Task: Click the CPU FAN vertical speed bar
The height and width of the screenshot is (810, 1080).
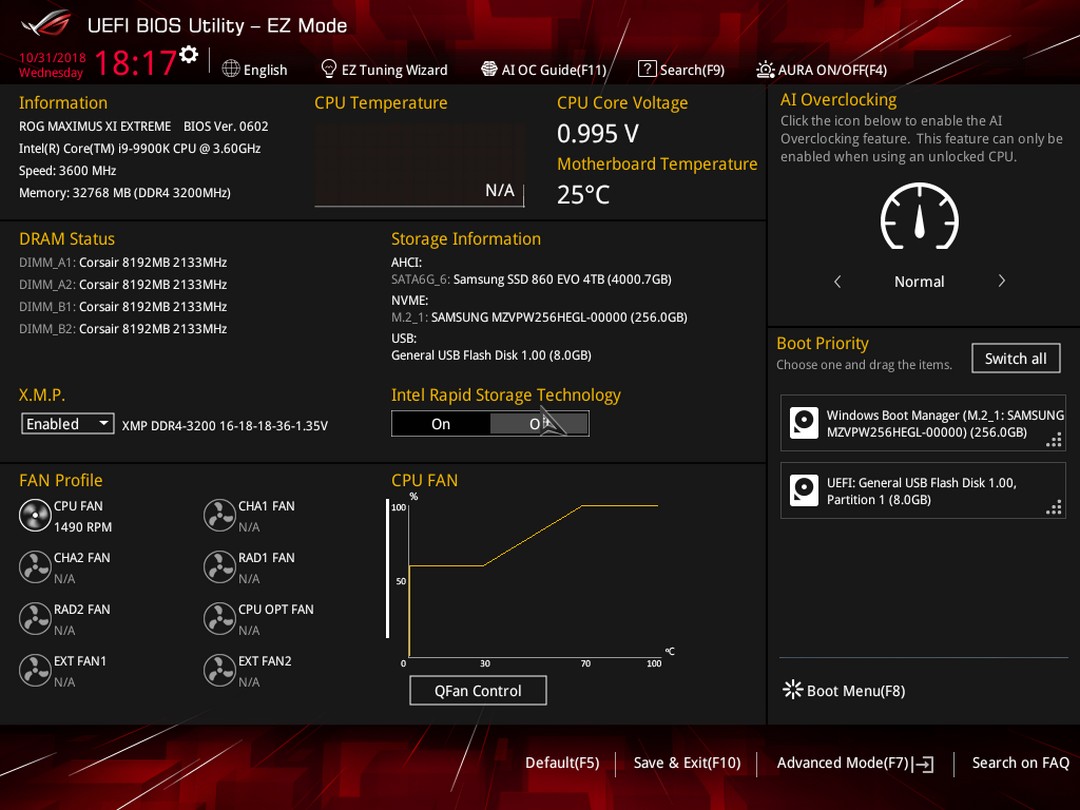Action: pyautogui.click(x=387, y=569)
